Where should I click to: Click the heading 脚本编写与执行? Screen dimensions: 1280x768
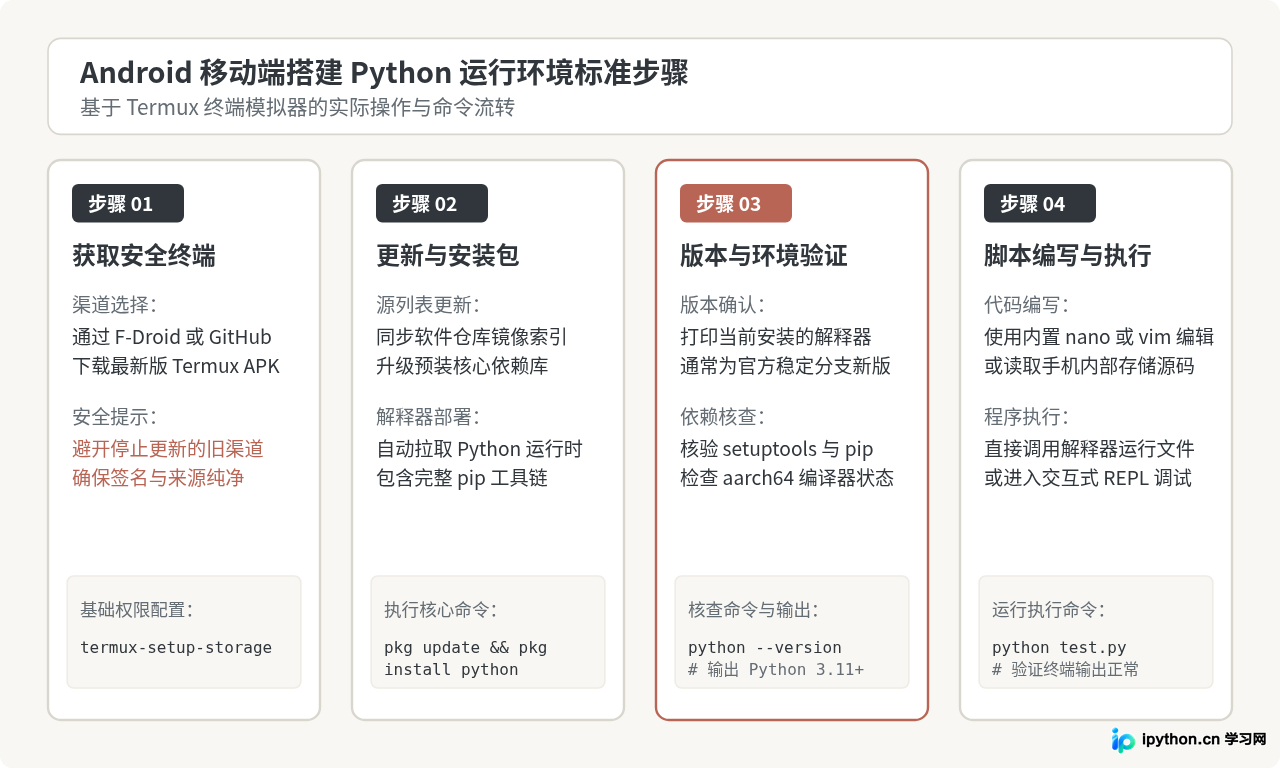tap(1068, 256)
